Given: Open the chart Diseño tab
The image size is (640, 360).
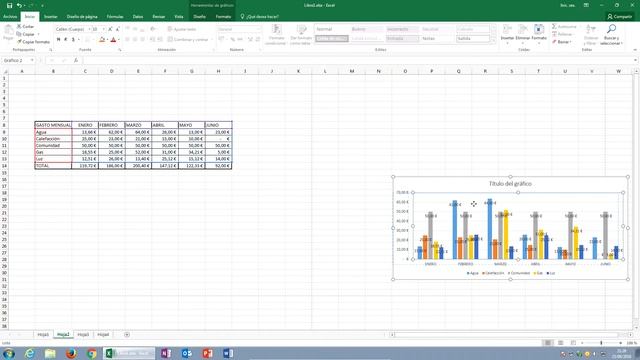Looking at the screenshot, I should click(200, 17).
